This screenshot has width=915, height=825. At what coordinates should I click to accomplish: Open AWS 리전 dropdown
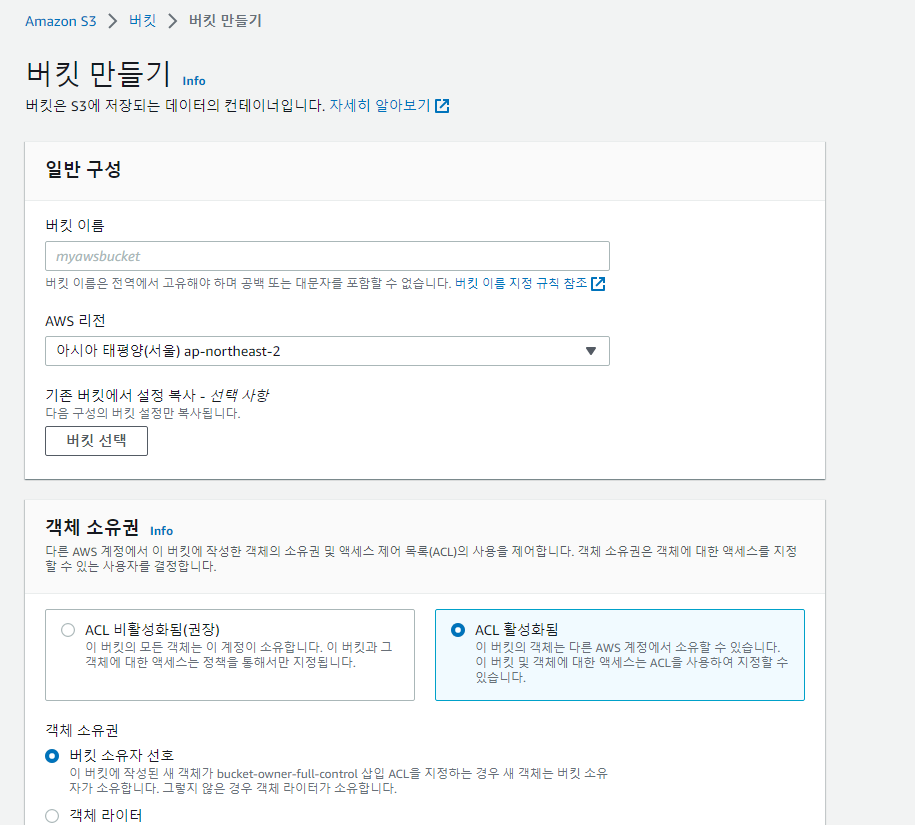pyautogui.click(x=327, y=351)
